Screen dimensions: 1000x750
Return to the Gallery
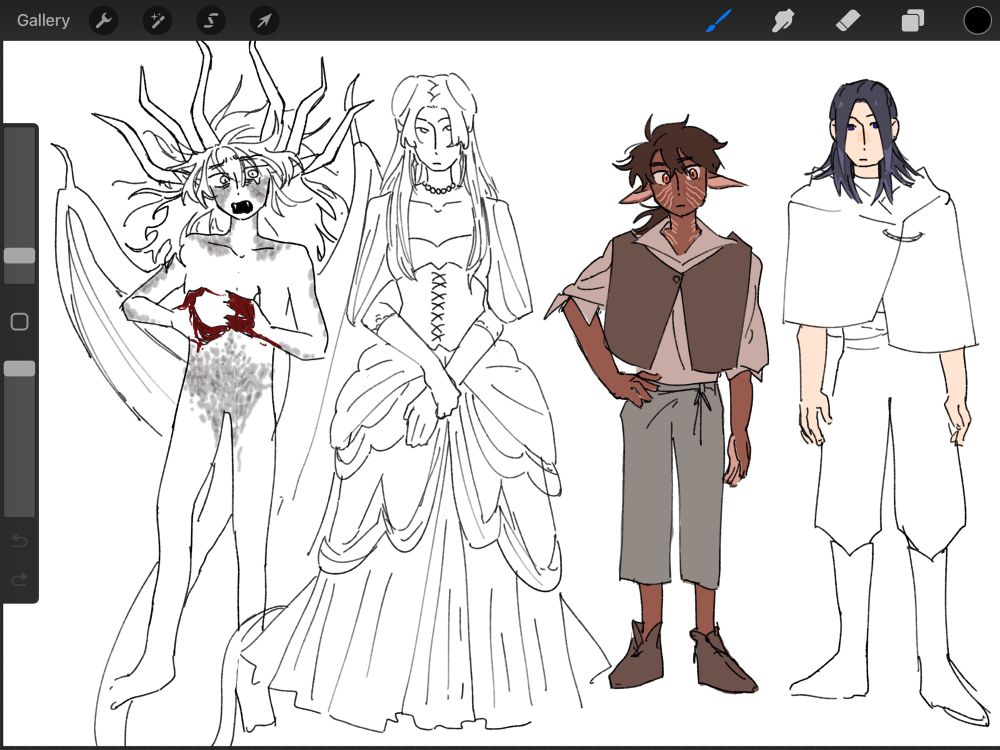pyautogui.click(x=42, y=20)
